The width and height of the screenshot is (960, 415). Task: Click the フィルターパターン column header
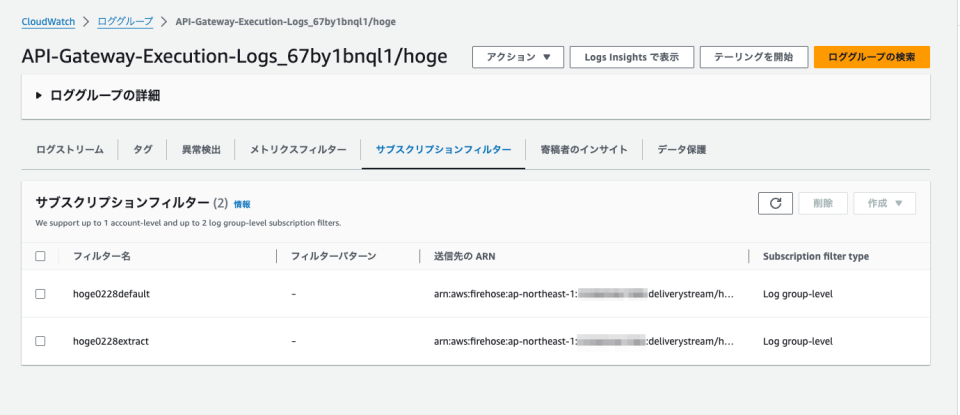tap(334, 256)
